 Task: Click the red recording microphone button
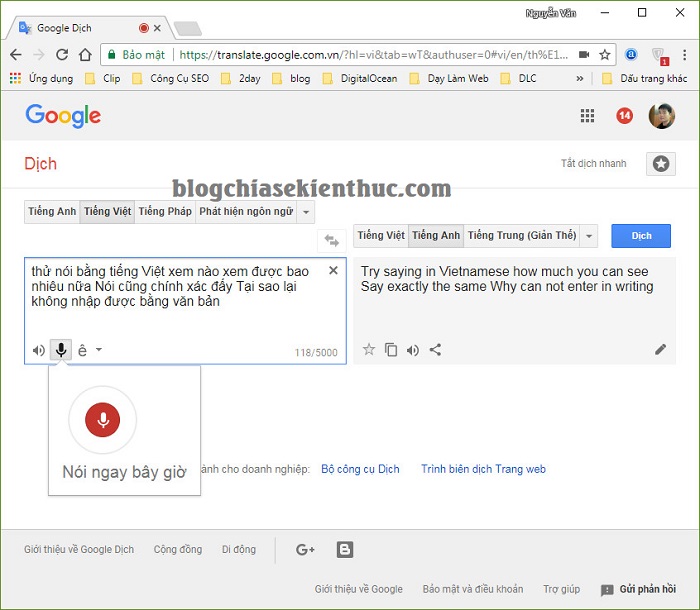103,420
